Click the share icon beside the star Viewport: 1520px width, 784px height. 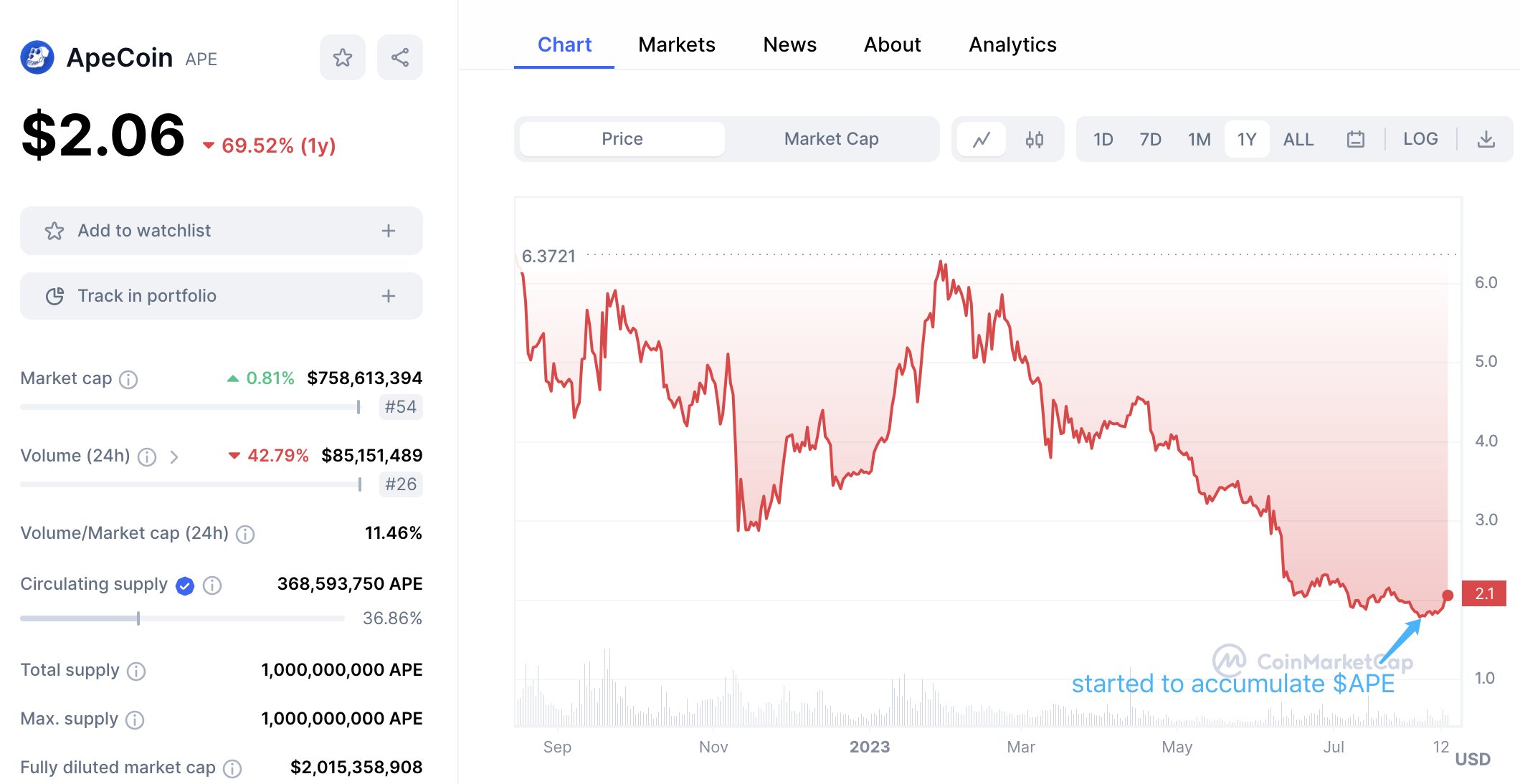(x=399, y=57)
